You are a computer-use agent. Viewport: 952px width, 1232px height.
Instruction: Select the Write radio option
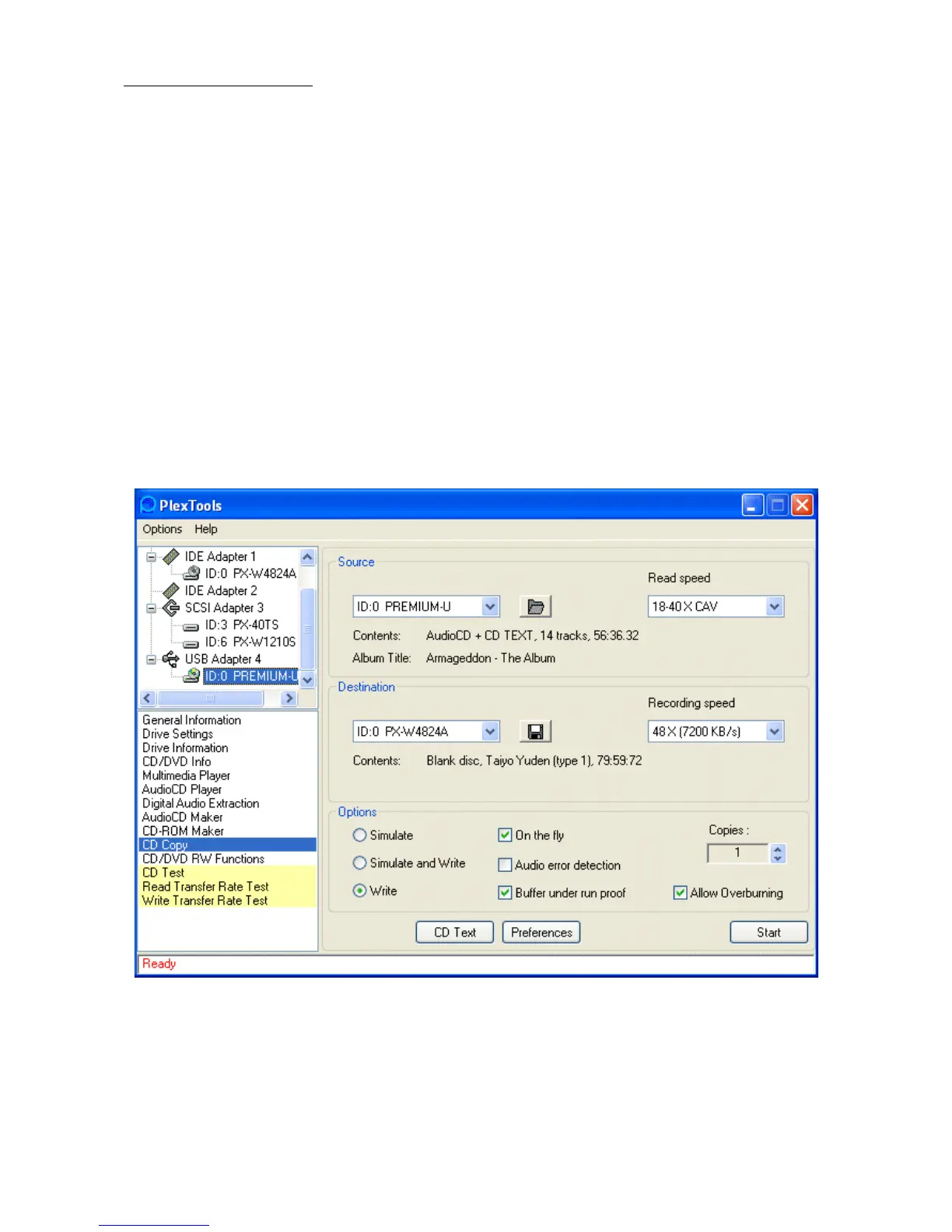[359, 891]
